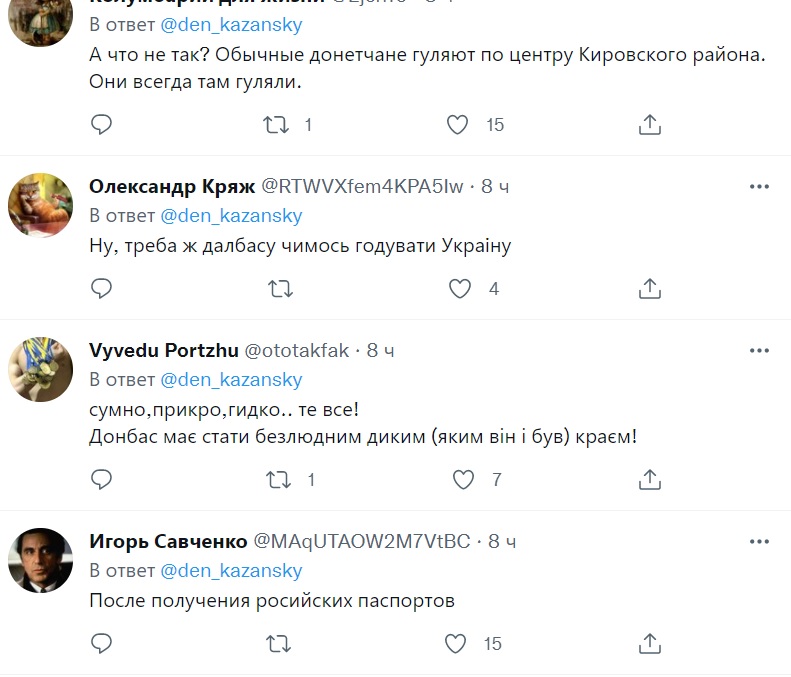This screenshot has width=791, height=677.
Task: Retweet Олександр Кряж's tweet
Action: click(x=280, y=289)
